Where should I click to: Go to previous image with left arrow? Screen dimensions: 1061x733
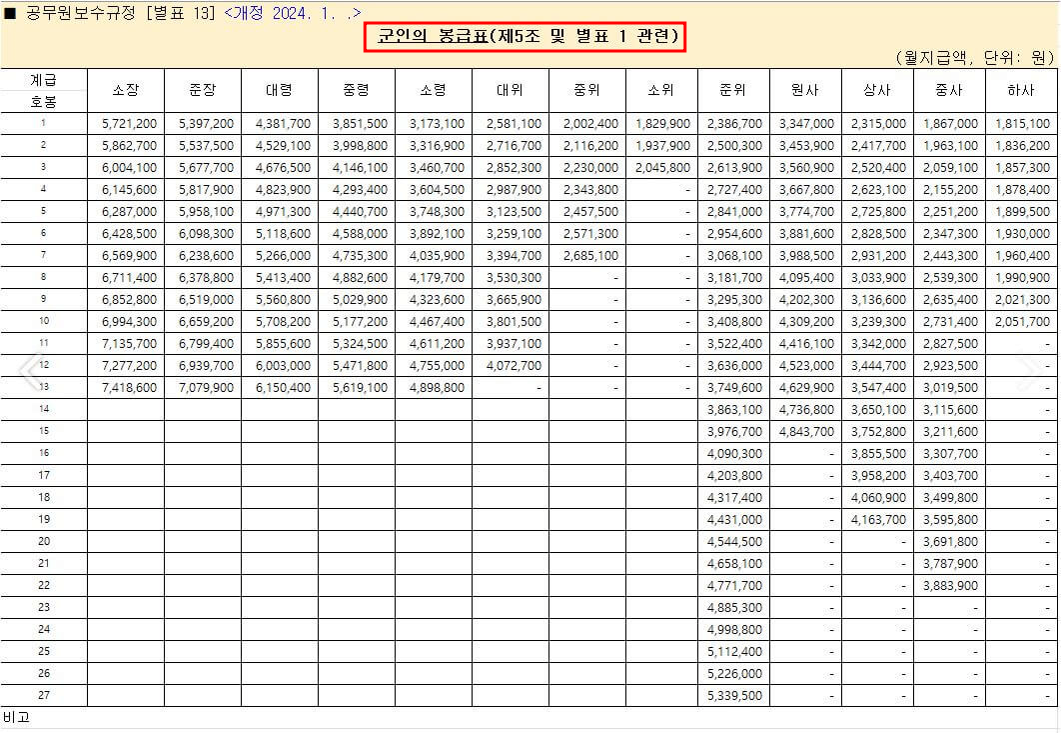click(30, 371)
